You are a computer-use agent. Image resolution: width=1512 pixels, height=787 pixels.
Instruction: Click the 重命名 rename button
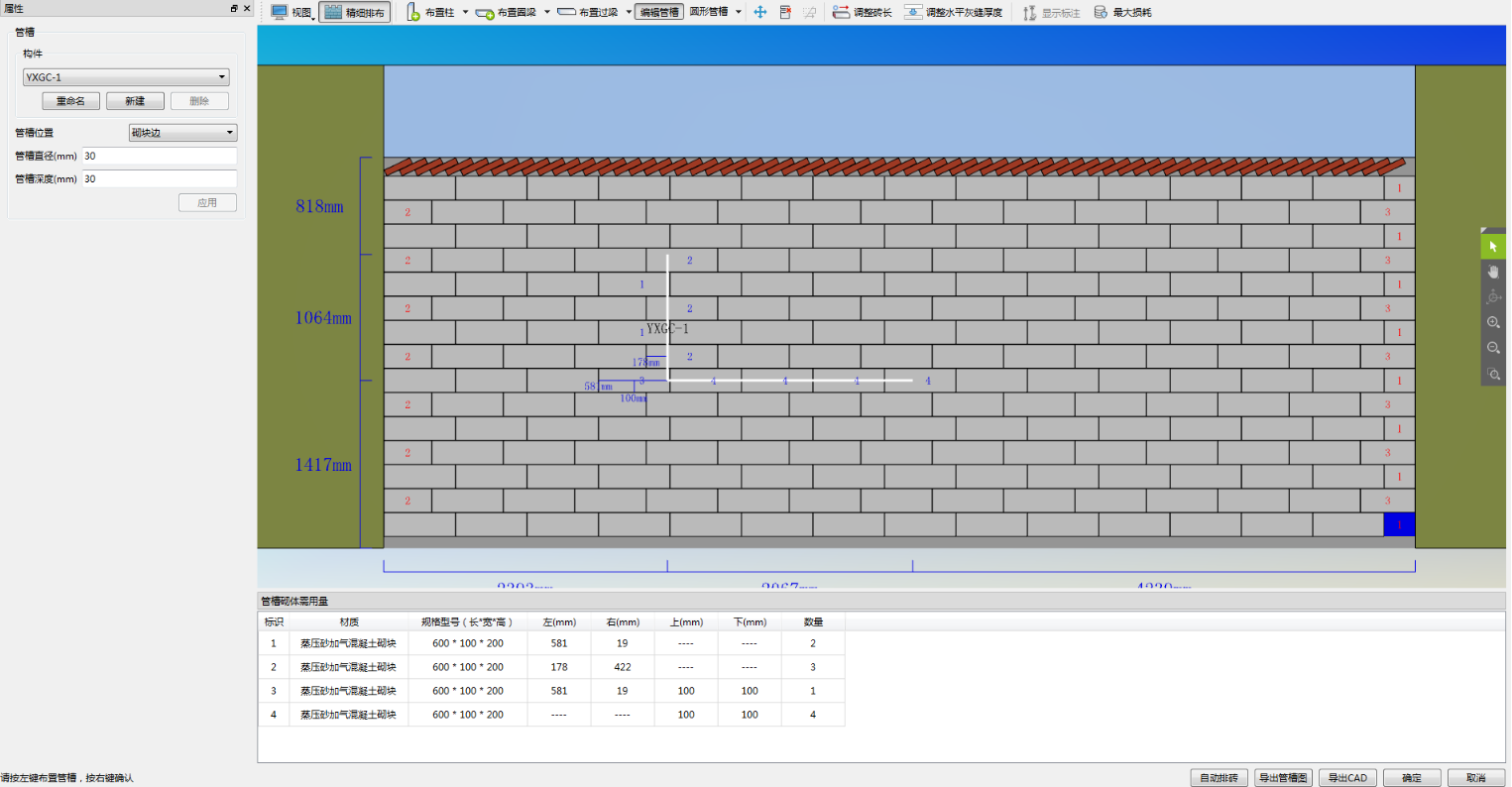pyautogui.click(x=70, y=101)
